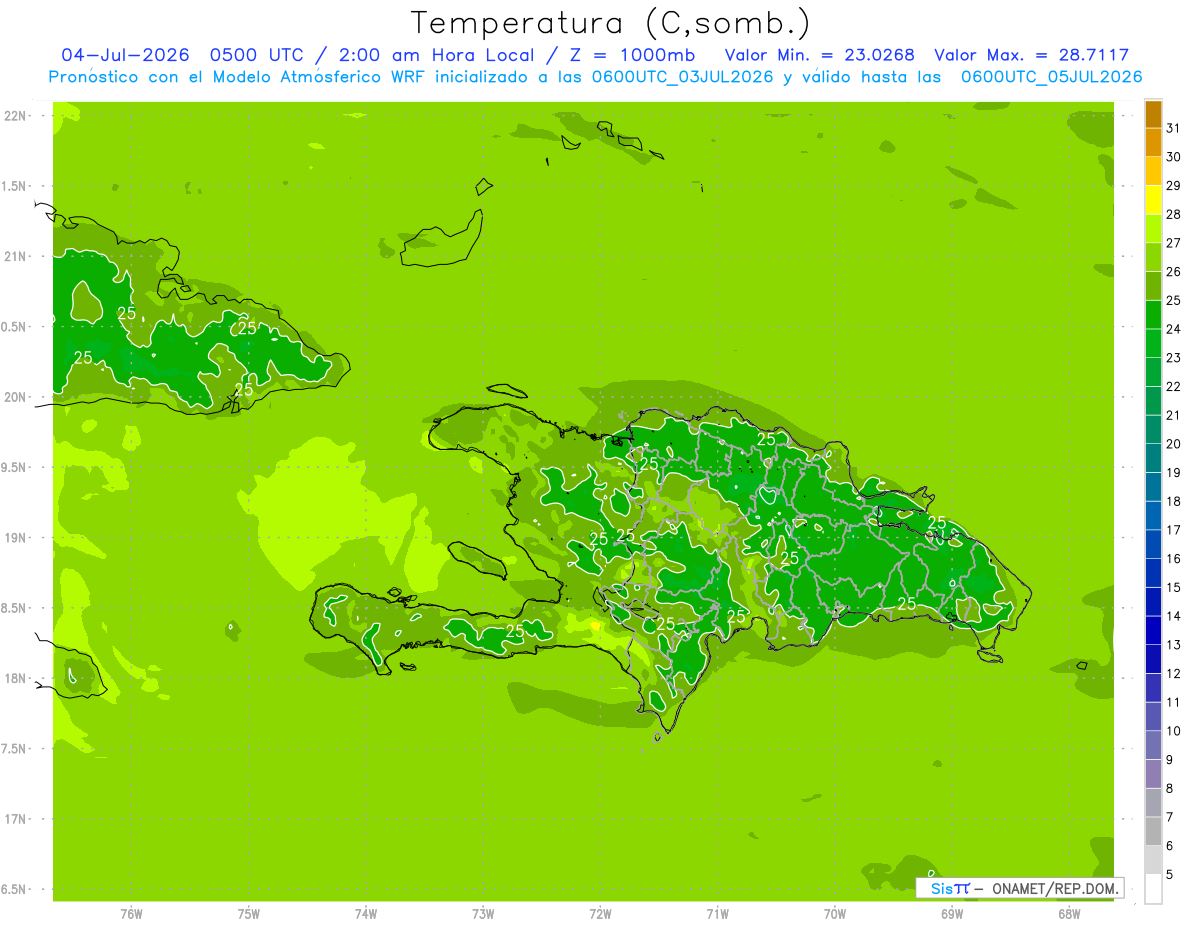This screenshot has width=1200, height=927.
Task: Click the valid-until time "0600UTC_05JUL2026"
Action: pyautogui.click(x=1051, y=77)
